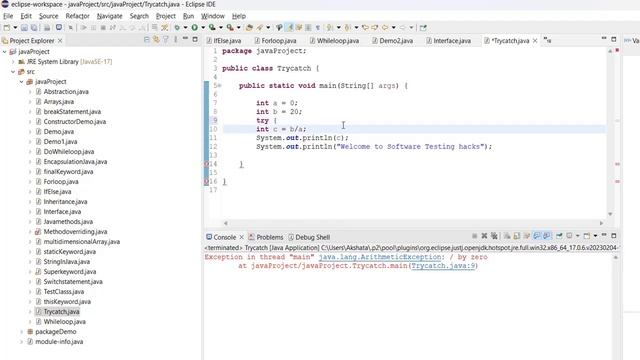
Task: Close the Trycatch.java editor tab
Action: click(535, 40)
